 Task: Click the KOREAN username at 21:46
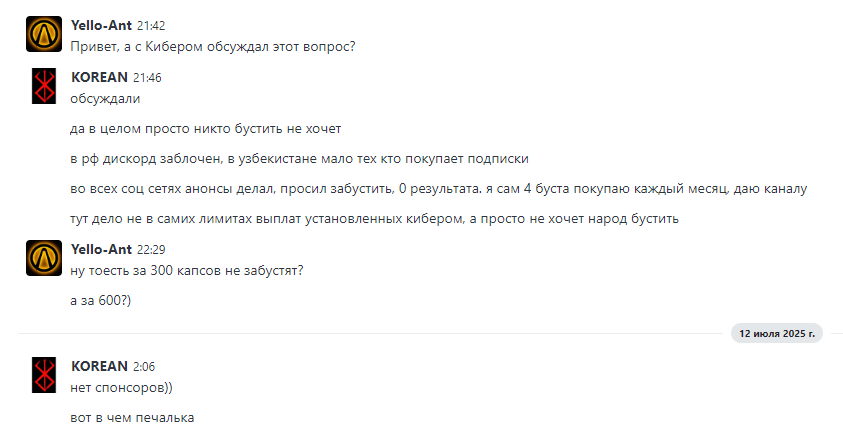tap(99, 77)
